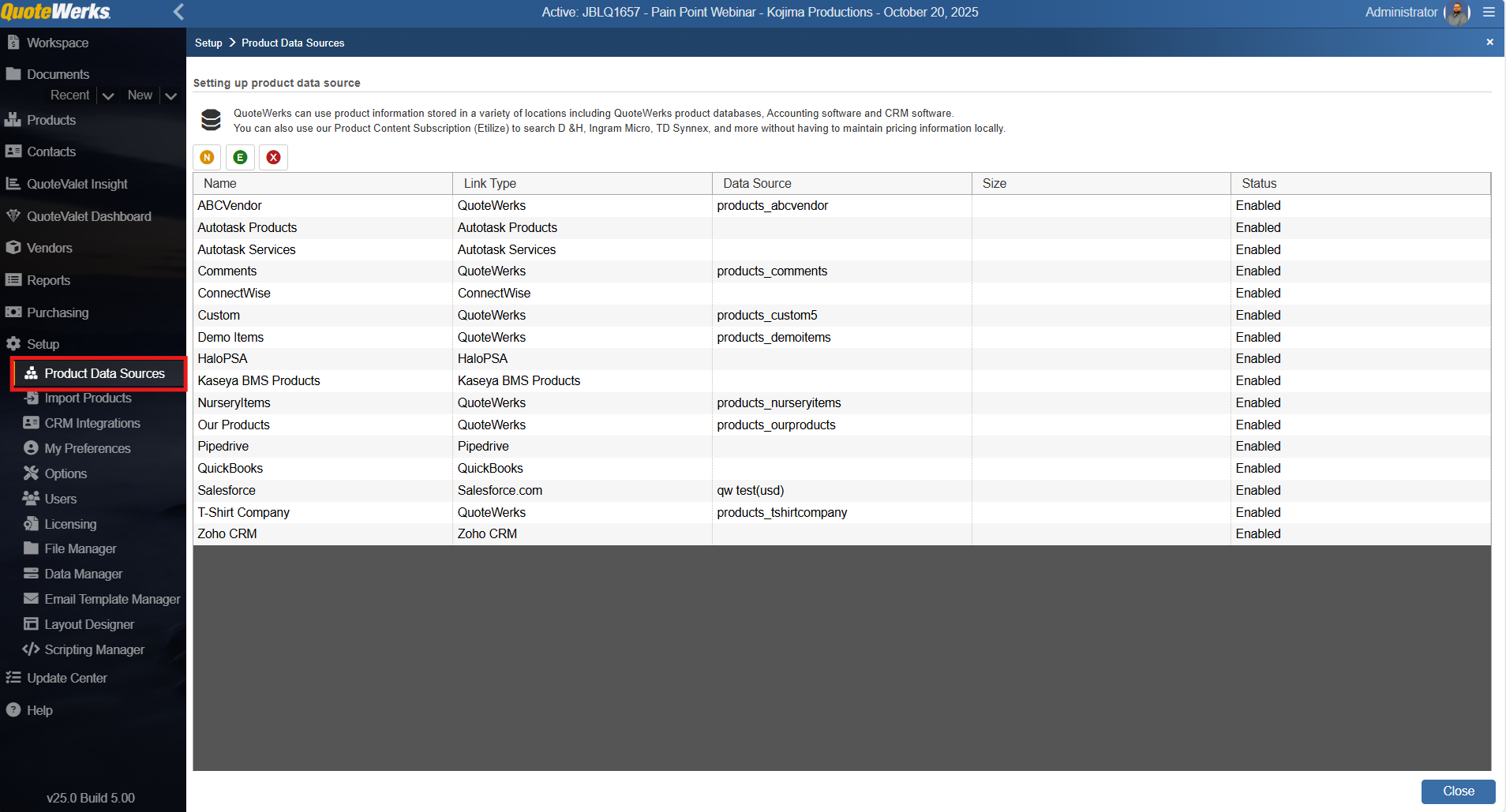Expand the New document dropdown arrow
The image size is (1506, 812).
coord(170,95)
